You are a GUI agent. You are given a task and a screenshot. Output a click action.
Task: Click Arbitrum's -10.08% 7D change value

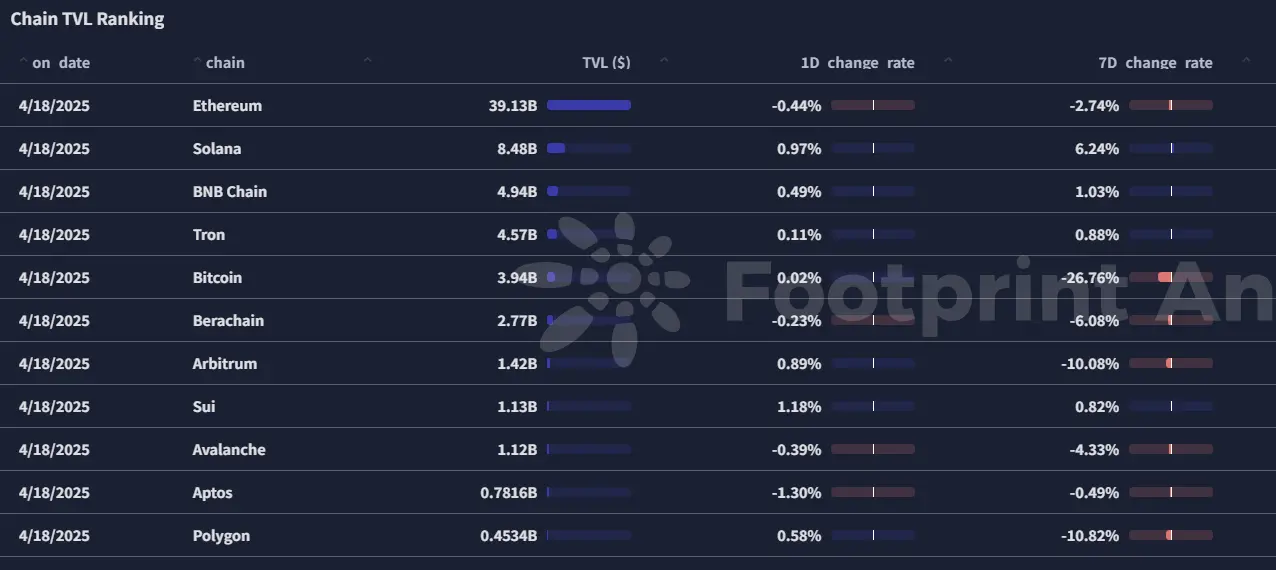pos(1090,364)
